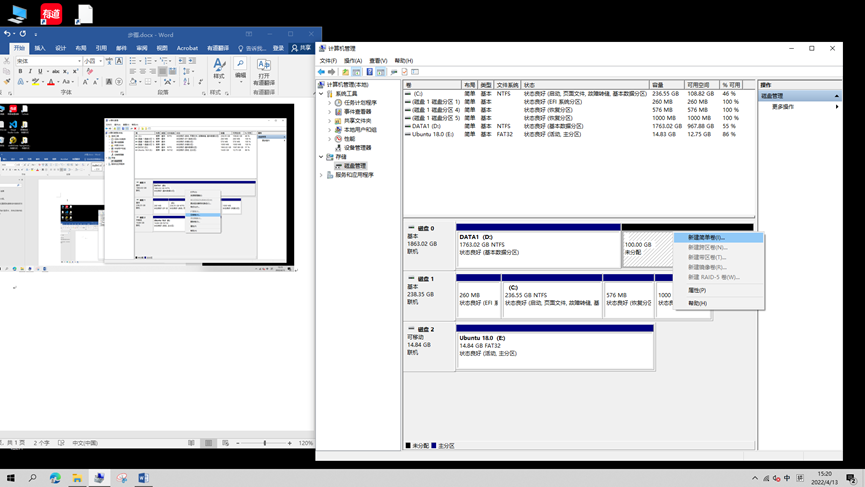Open the font color dropdown arrow in Word
The image size is (865, 487).
click(x=58, y=82)
